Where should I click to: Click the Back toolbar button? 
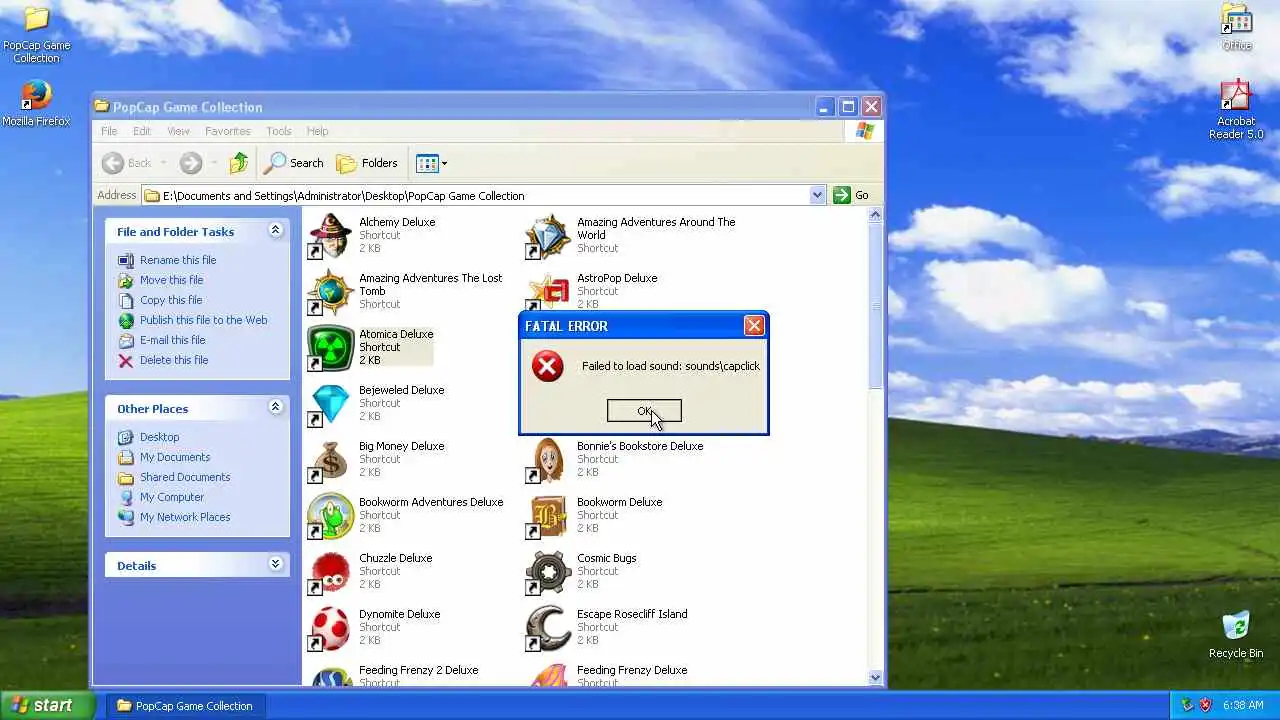127,163
